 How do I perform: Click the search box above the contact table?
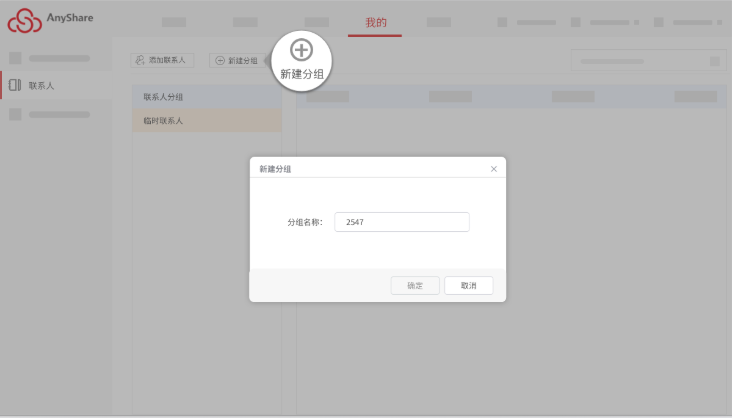640,61
